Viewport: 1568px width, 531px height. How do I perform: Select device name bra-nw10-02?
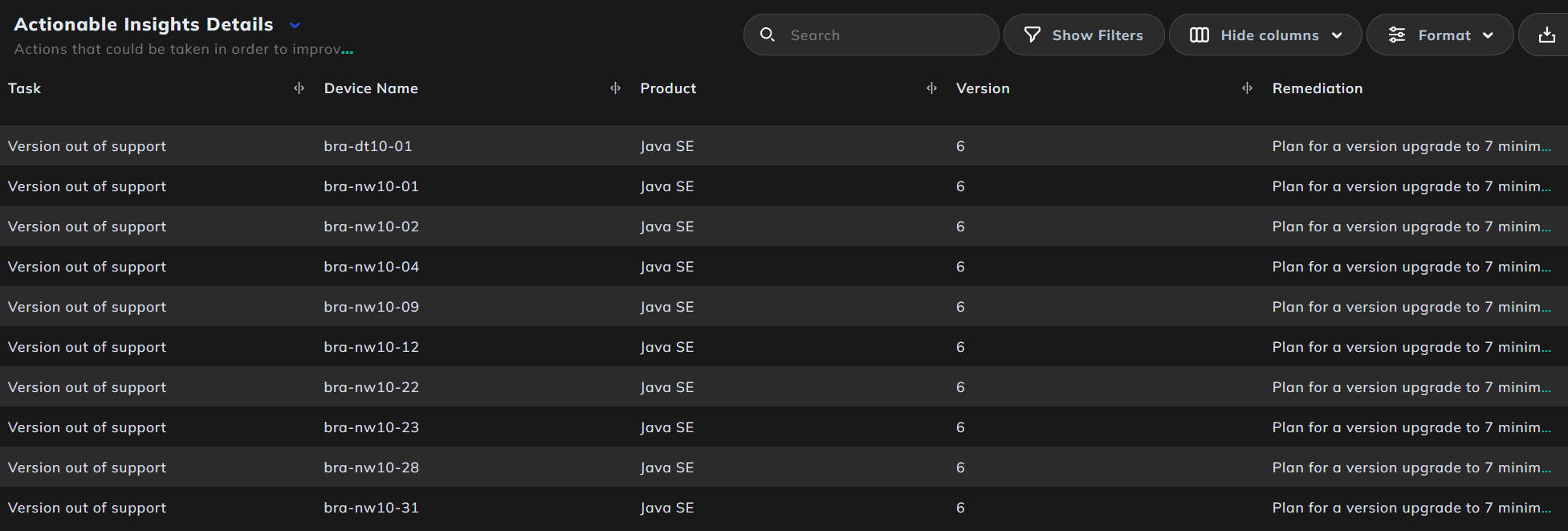coord(371,227)
